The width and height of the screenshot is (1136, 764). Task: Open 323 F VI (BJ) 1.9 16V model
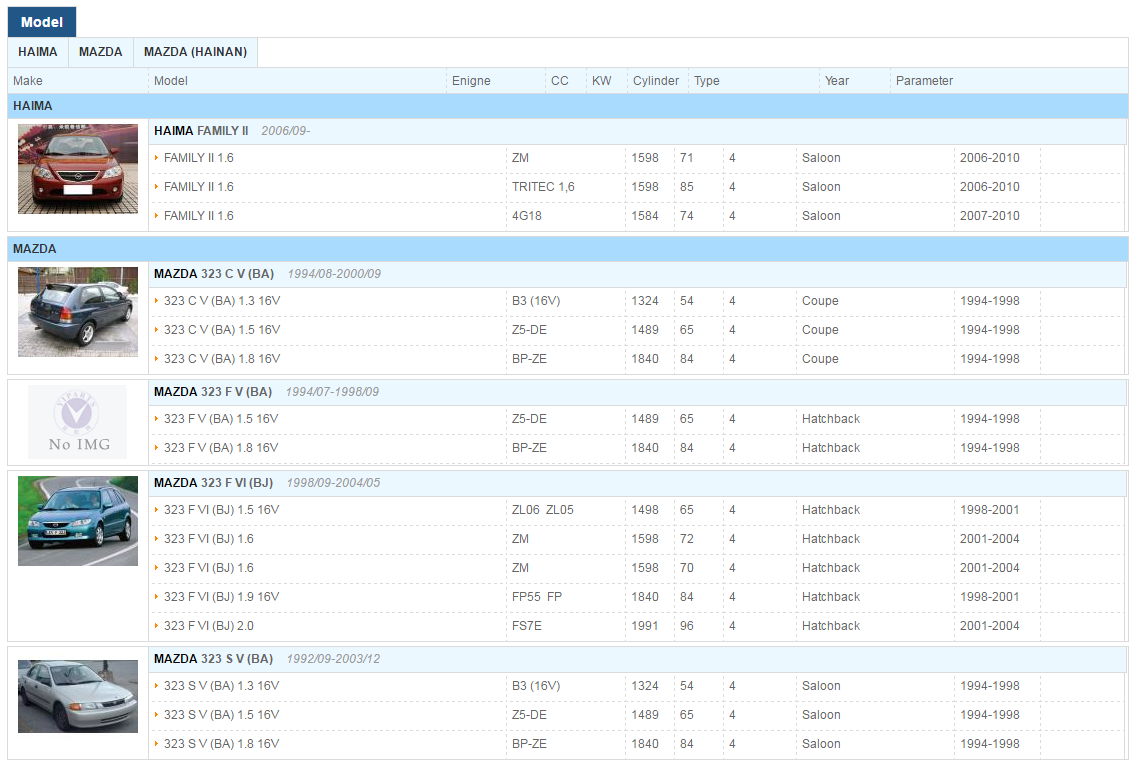click(222, 597)
